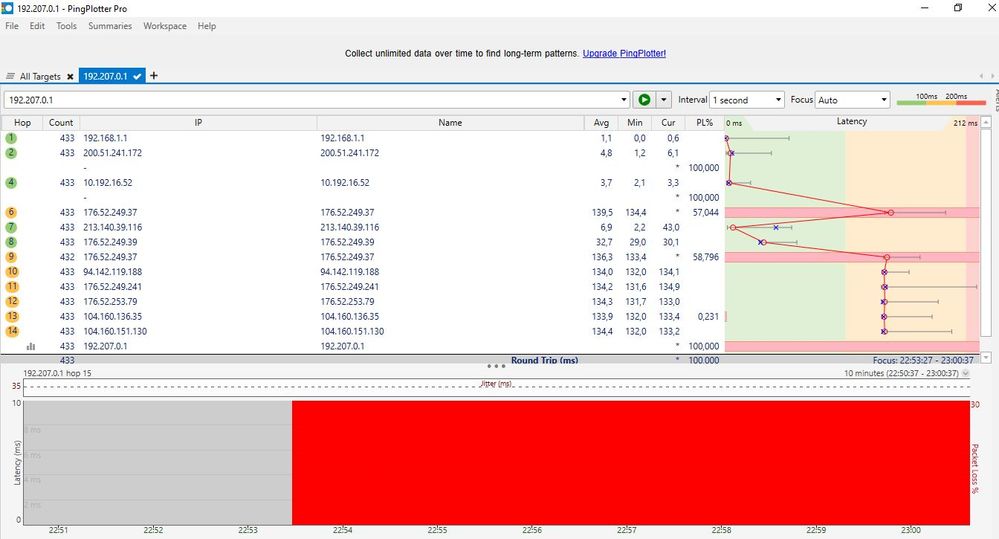Open the Summaries menu
999x539 pixels.
pos(109,26)
